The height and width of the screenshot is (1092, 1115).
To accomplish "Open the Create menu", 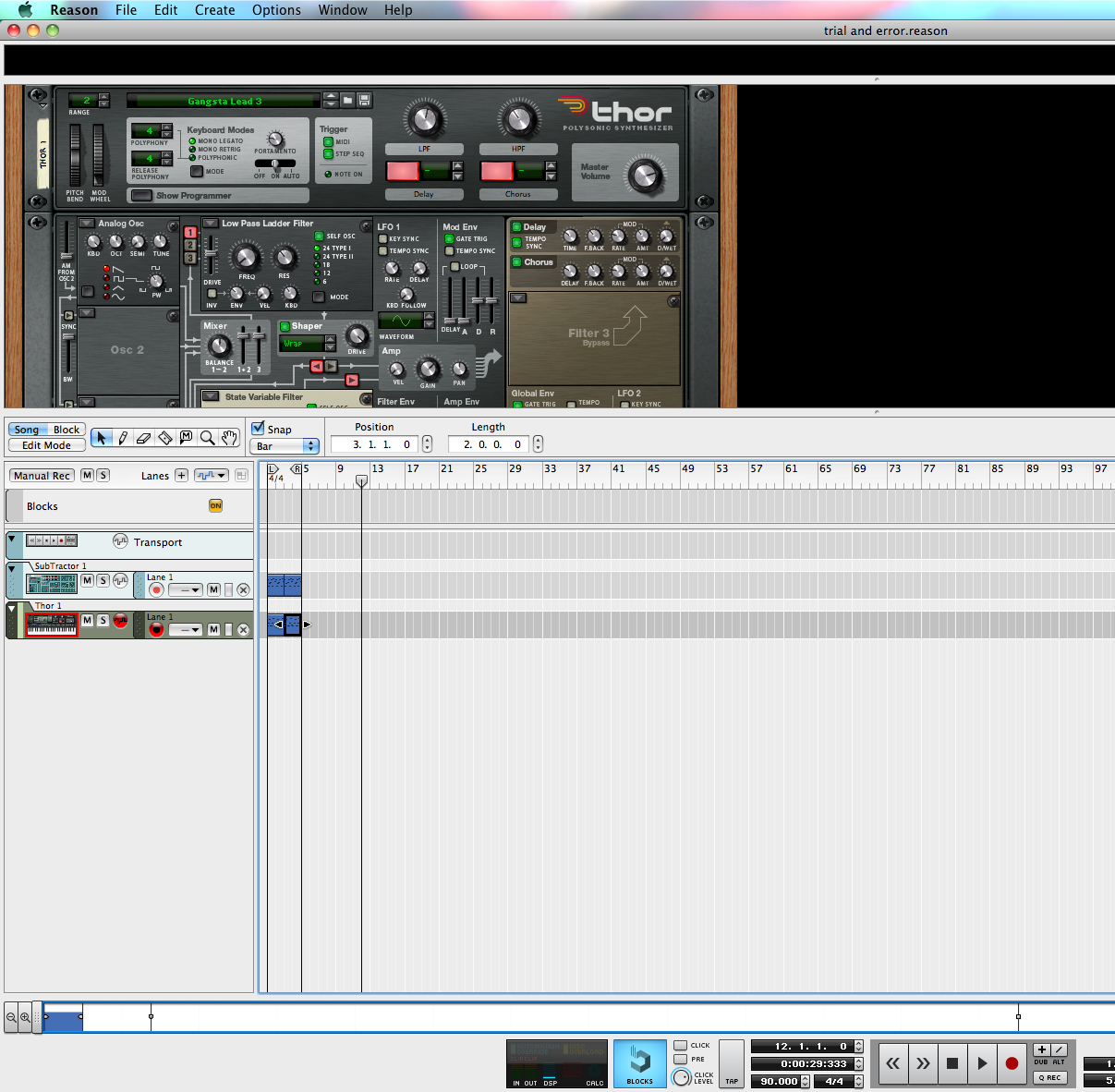I will pyautogui.click(x=214, y=10).
